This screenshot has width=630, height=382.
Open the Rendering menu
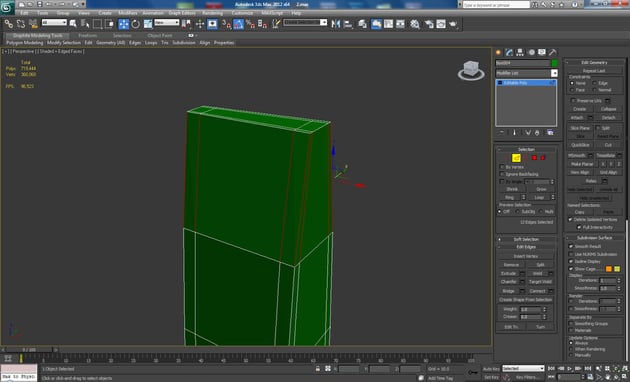pyautogui.click(x=212, y=13)
